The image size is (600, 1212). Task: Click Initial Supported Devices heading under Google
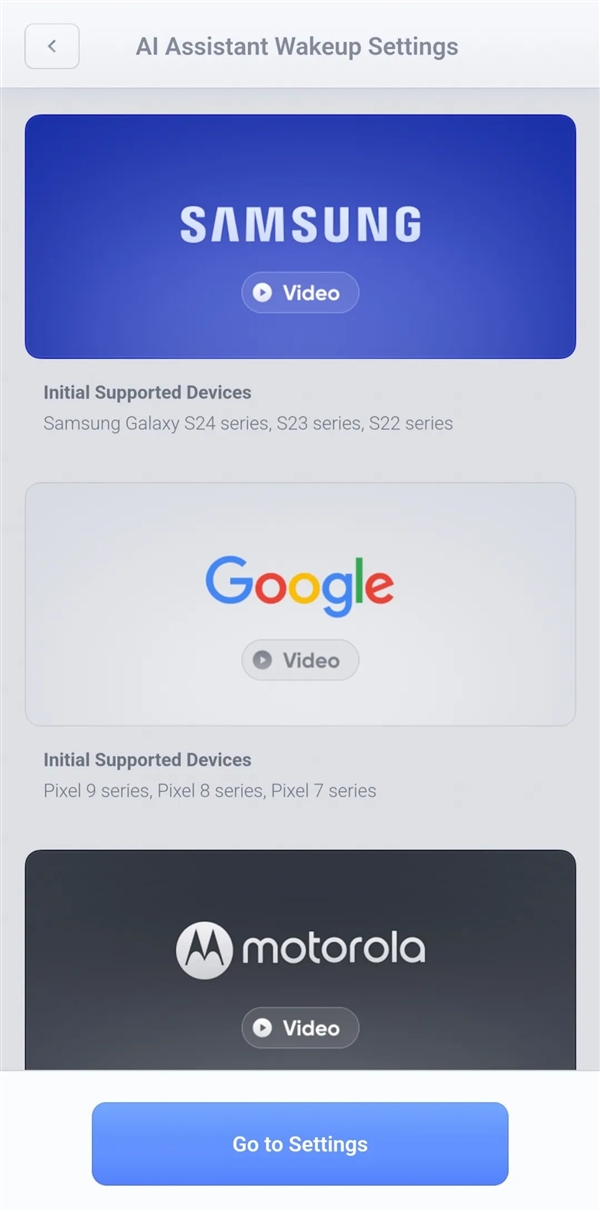point(148,759)
